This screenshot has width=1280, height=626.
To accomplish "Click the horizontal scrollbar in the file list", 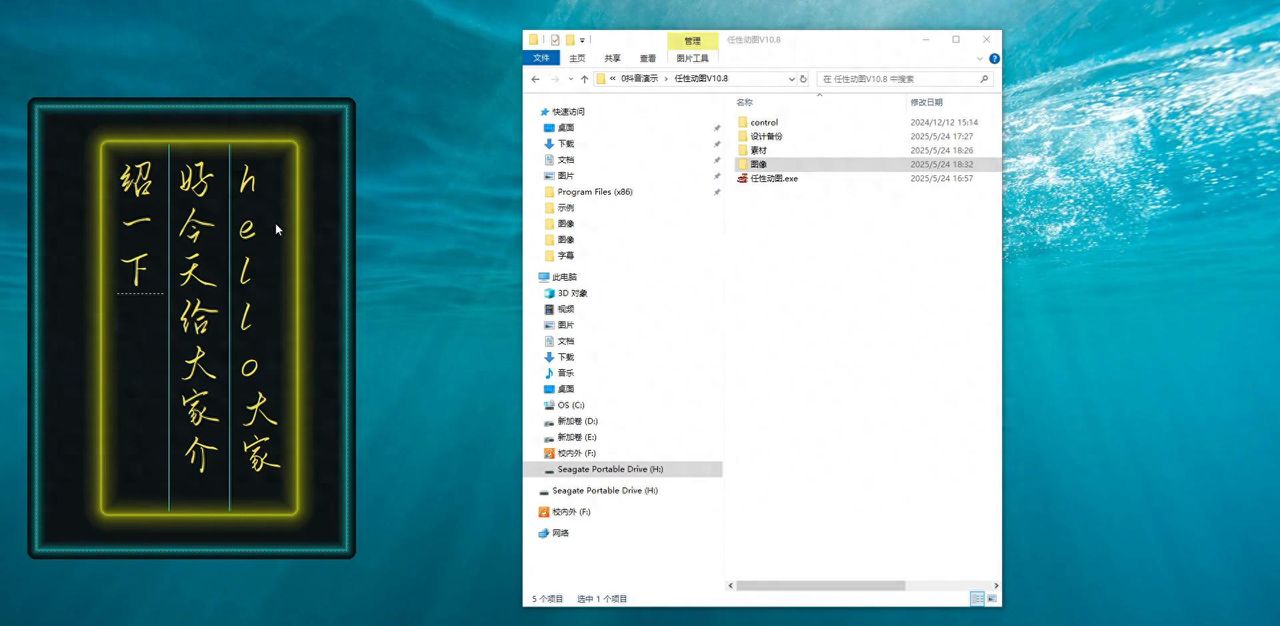I will (x=820, y=585).
